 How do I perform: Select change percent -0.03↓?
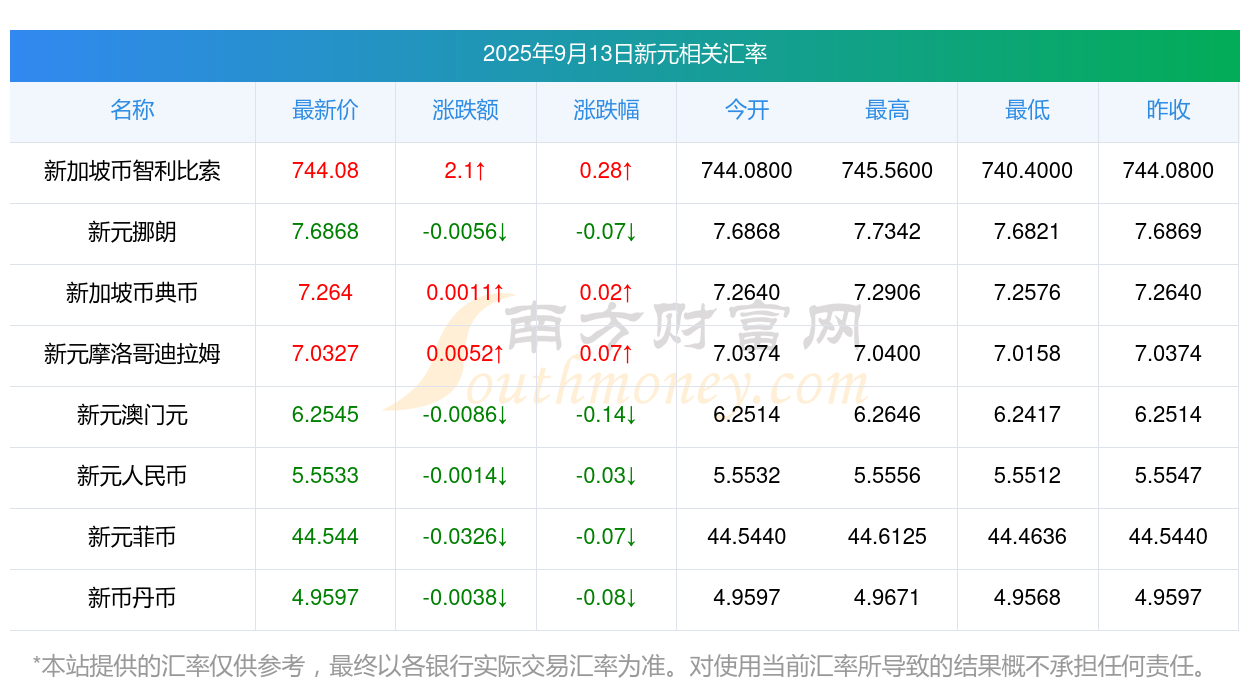tap(606, 476)
